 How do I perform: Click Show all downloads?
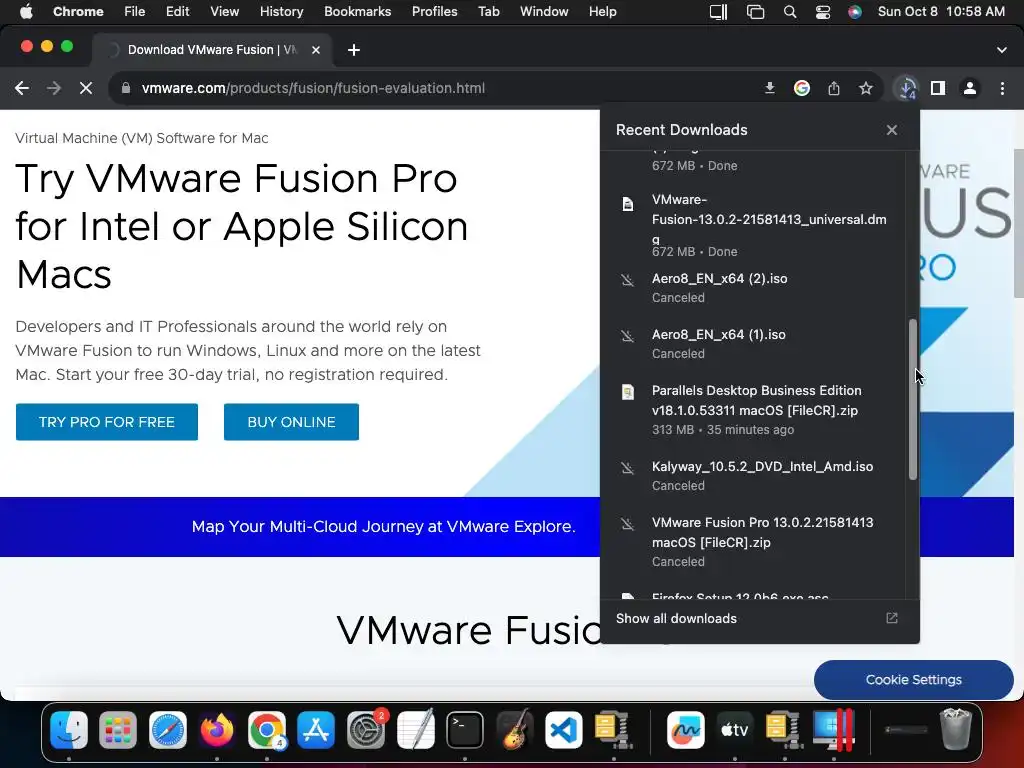676,618
